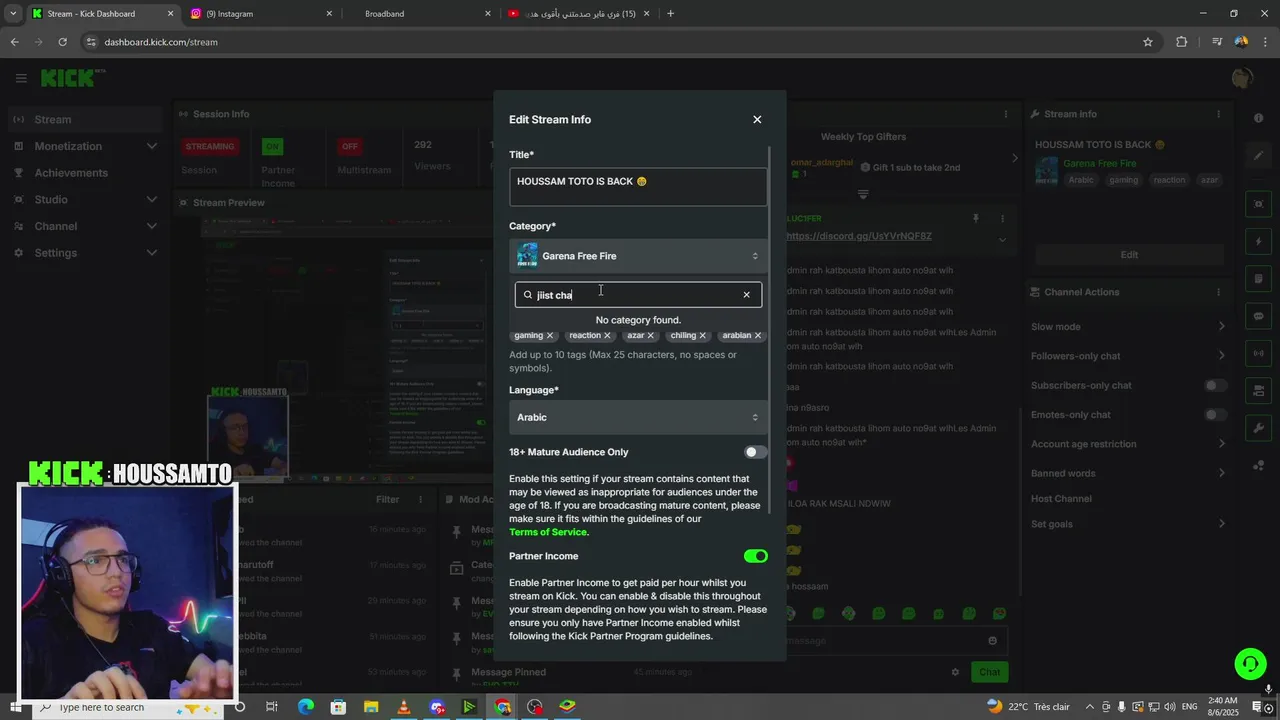Open the discord.gg link in chat

pyautogui.click(x=859, y=237)
